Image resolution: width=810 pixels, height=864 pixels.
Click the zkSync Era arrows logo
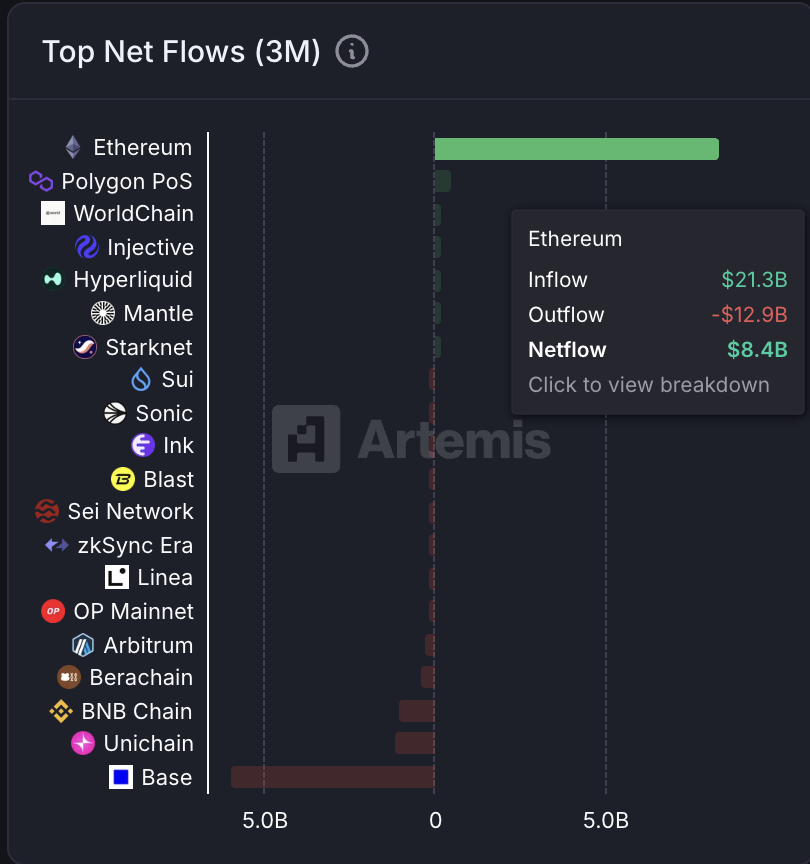(x=57, y=545)
